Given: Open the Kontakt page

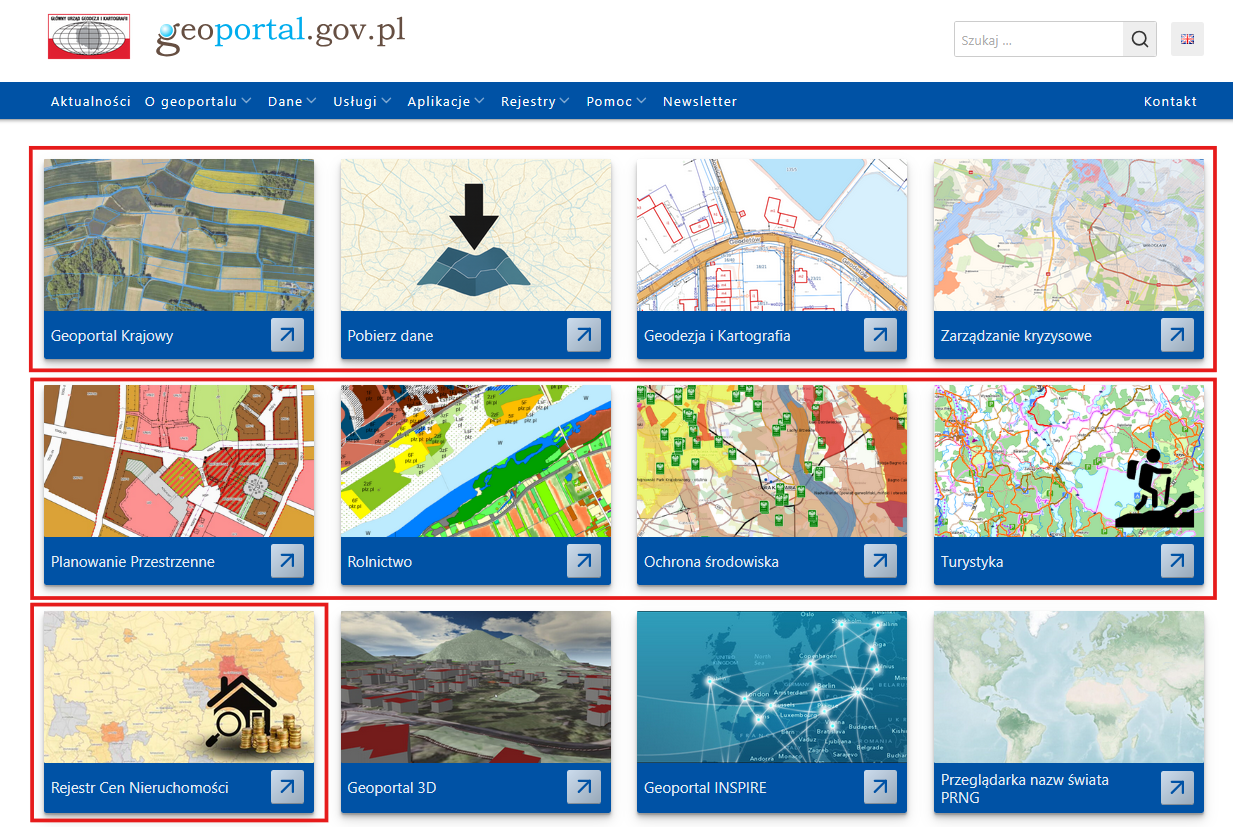Looking at the screenshot, I should point(1170,101).
